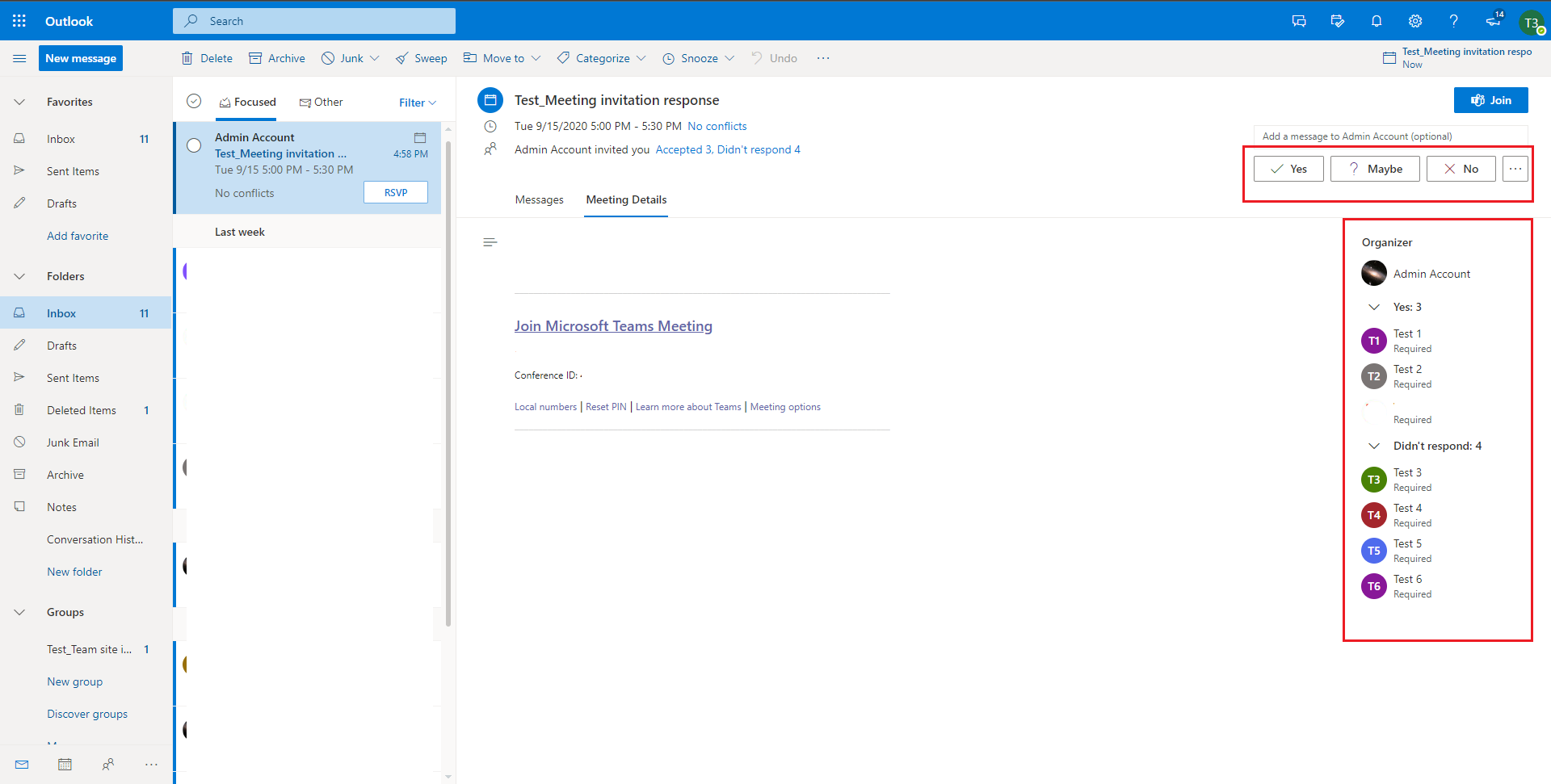
Task: Toggle the left navigation hamburger menu
Action: [x=19, y=58]
